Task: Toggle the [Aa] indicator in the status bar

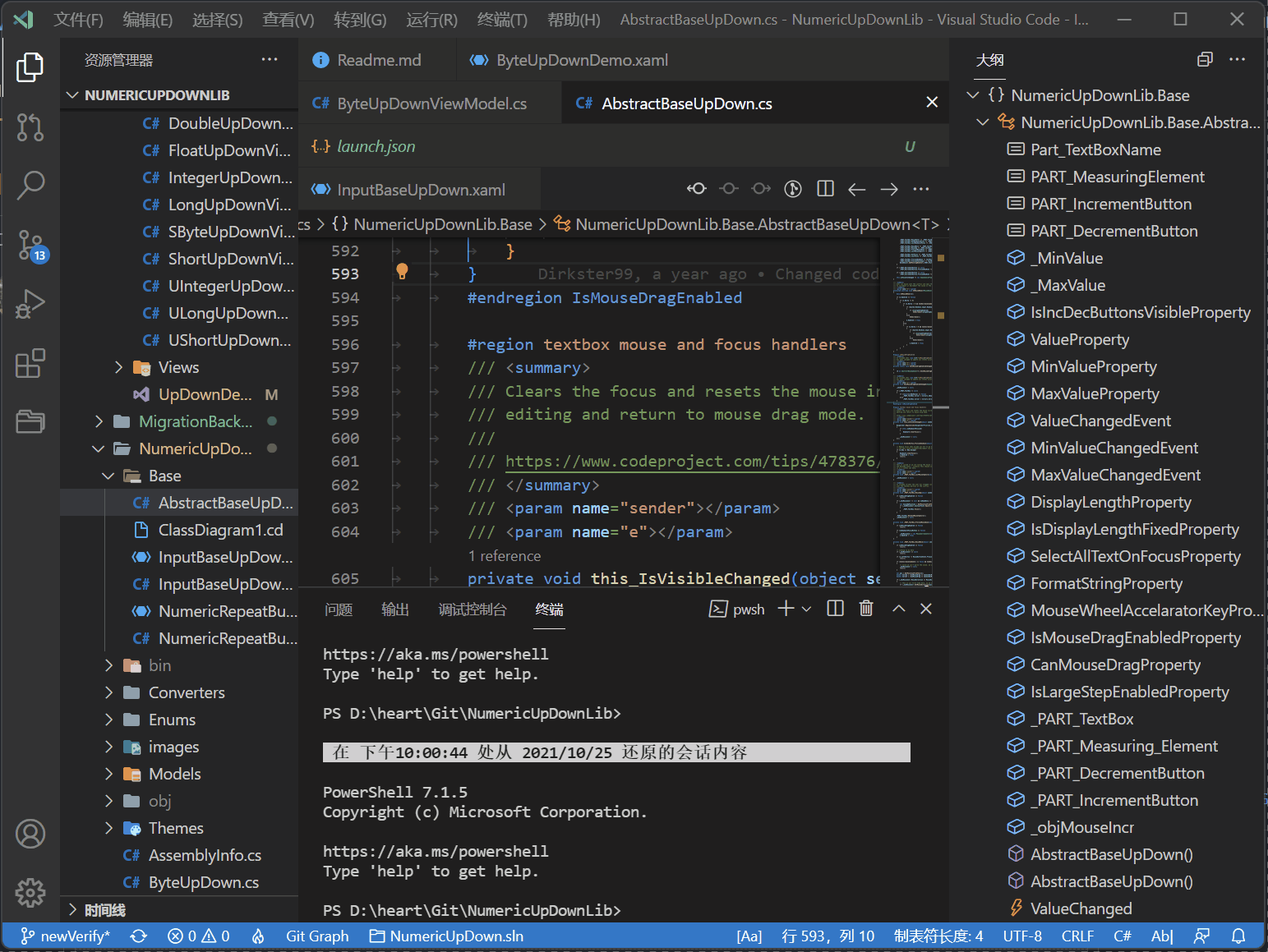Action: coord(749,936)
